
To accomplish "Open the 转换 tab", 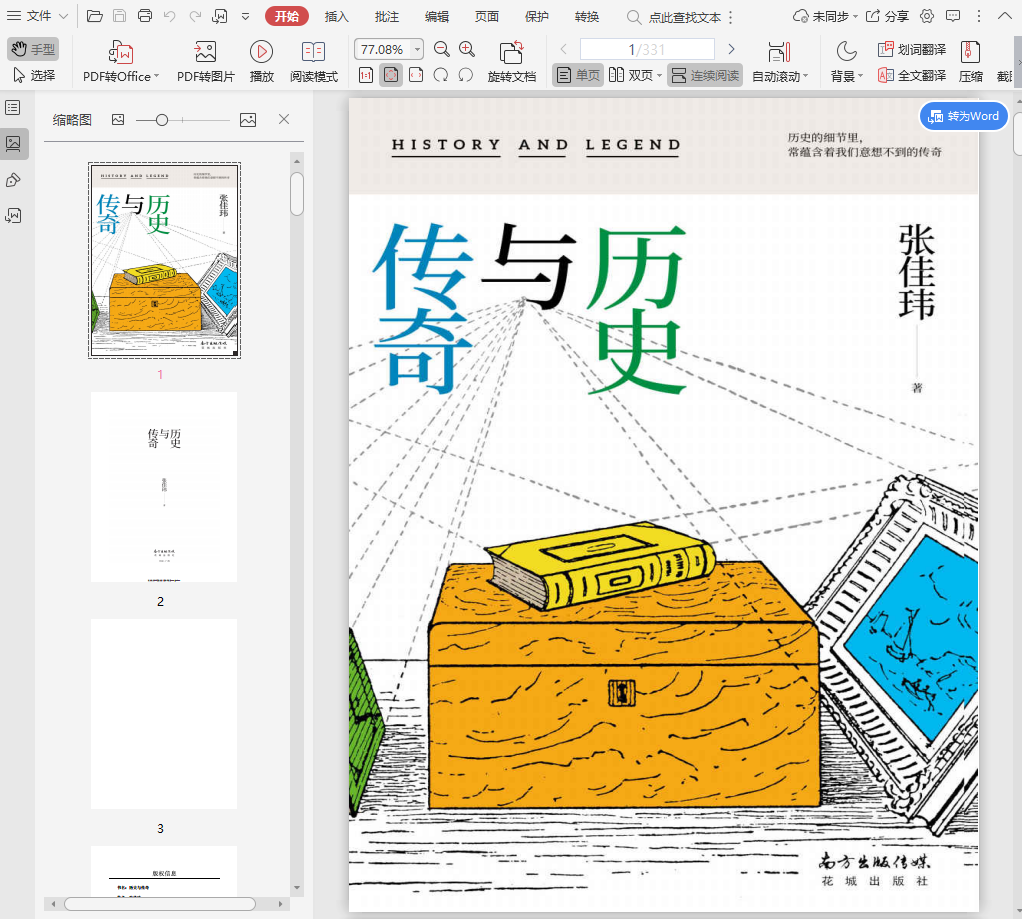I will [x=587, y=17].
